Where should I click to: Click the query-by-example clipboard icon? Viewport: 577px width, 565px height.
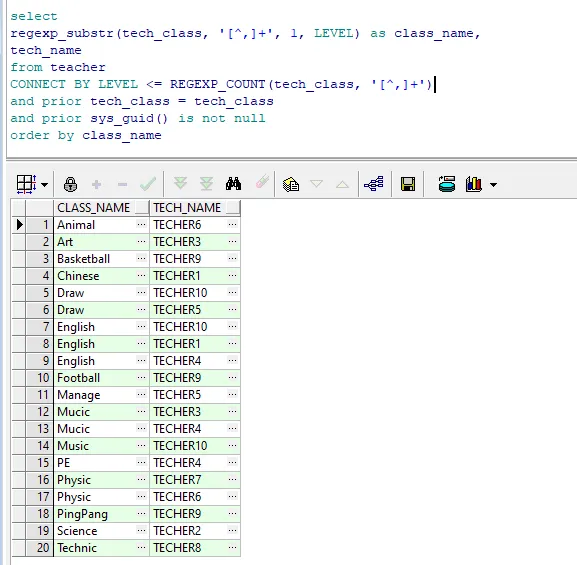pyautogui.click(x=291, y=184)
